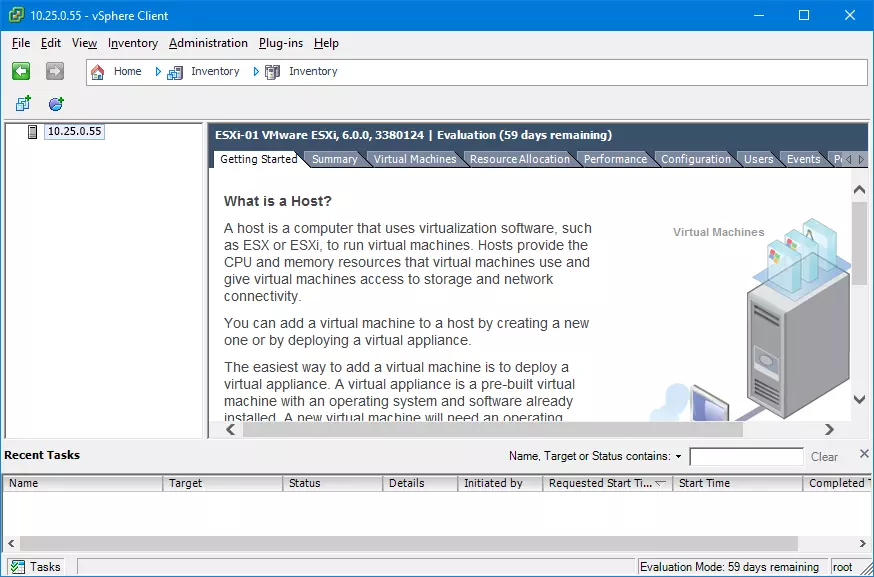Open the Plug-ins menu

coord(281,43)
